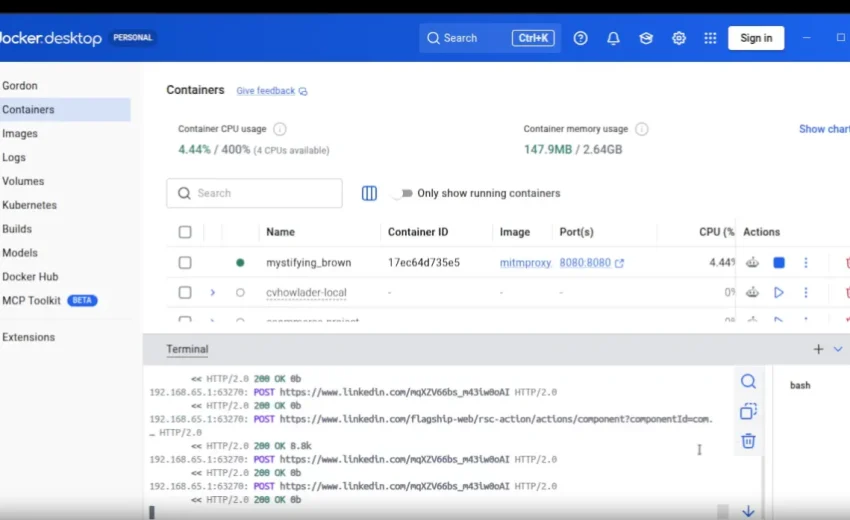Viewport: 850px width, 520px height.
Task: Sort by the Name column header
Action: pyautogui.click(x=280, y=232)
